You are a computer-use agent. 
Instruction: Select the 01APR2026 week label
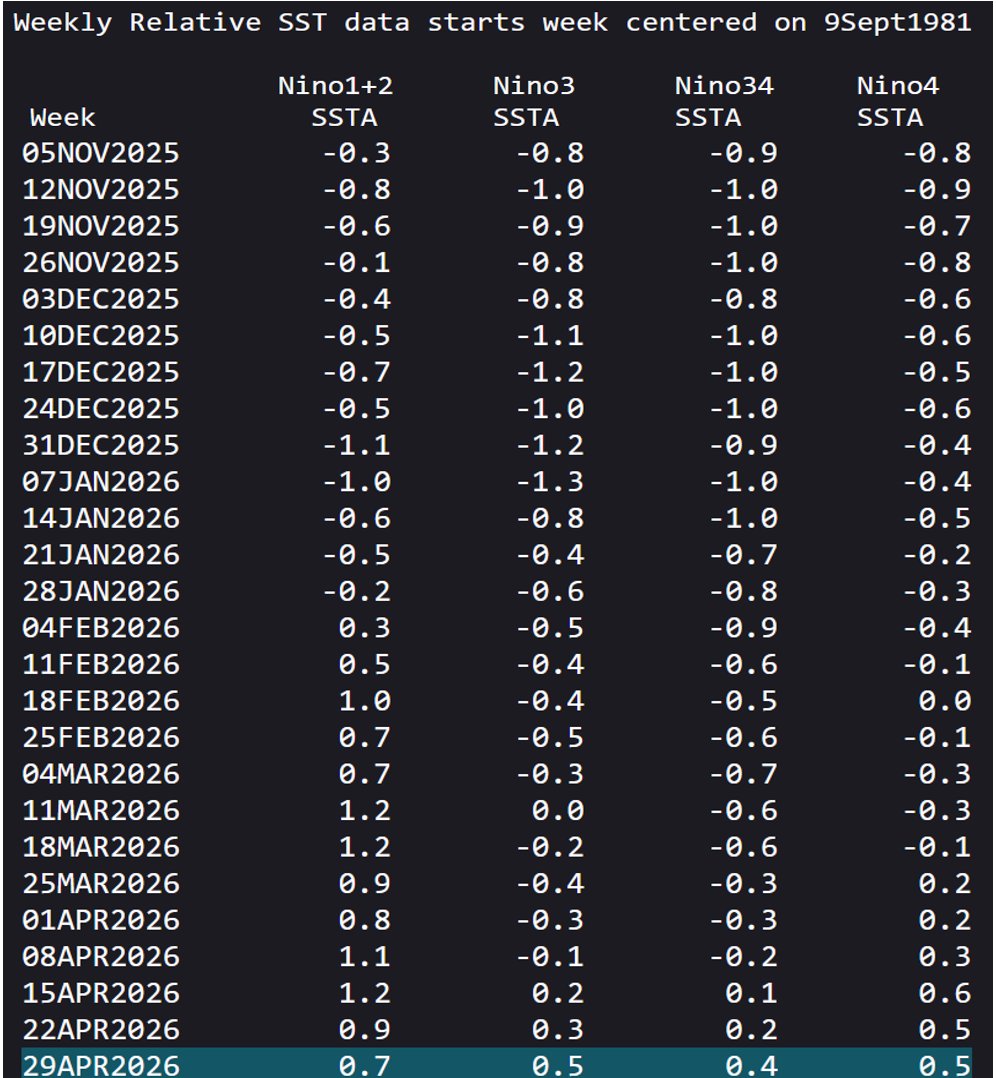(x=101, y=920)
